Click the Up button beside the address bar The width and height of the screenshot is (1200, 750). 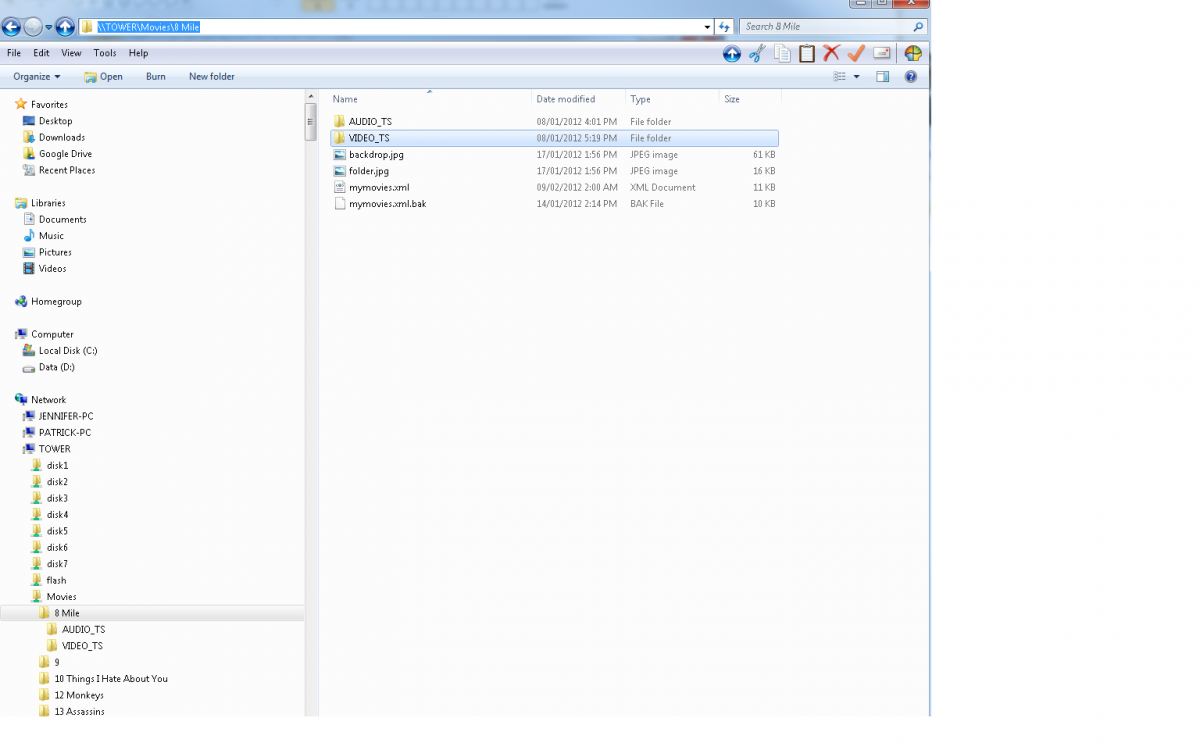pyautogui.click(x=65, y=27)
